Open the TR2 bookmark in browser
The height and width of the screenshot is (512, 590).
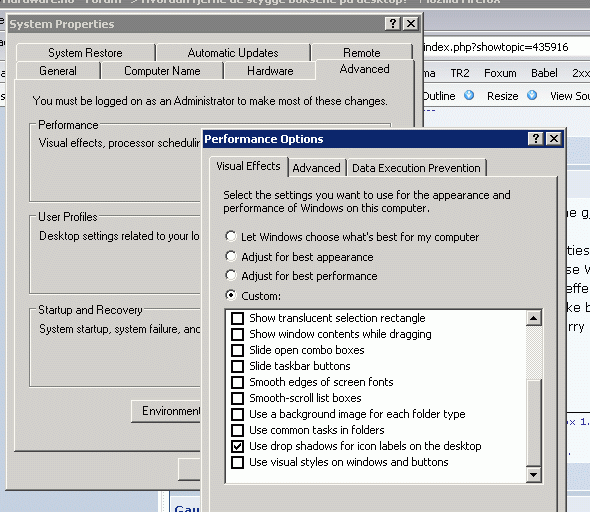460,73
